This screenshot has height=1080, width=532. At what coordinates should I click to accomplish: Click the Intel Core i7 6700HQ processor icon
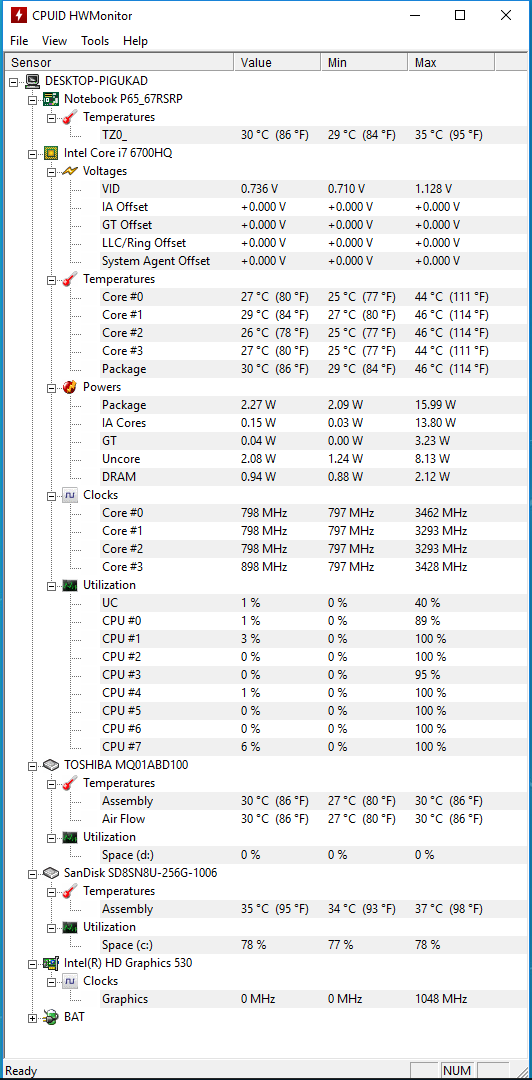coord(51,153)
